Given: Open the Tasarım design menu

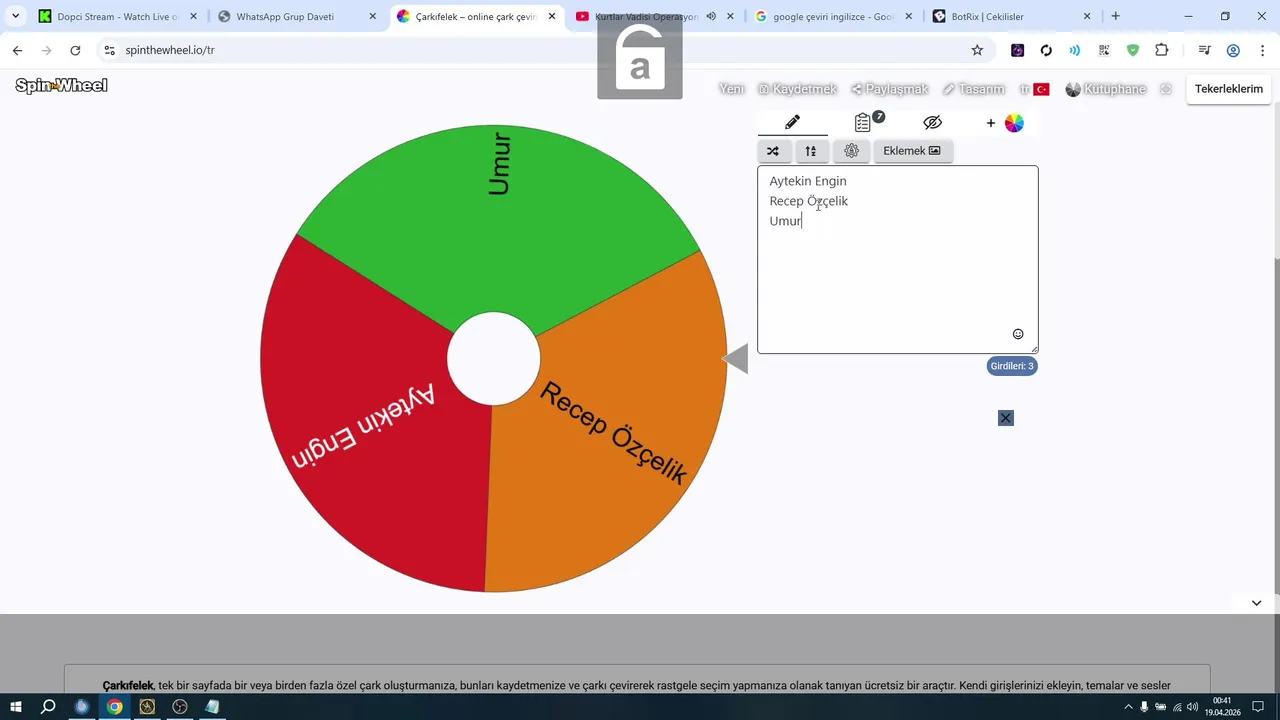Looking at the screenshot, I should point(974,89).
